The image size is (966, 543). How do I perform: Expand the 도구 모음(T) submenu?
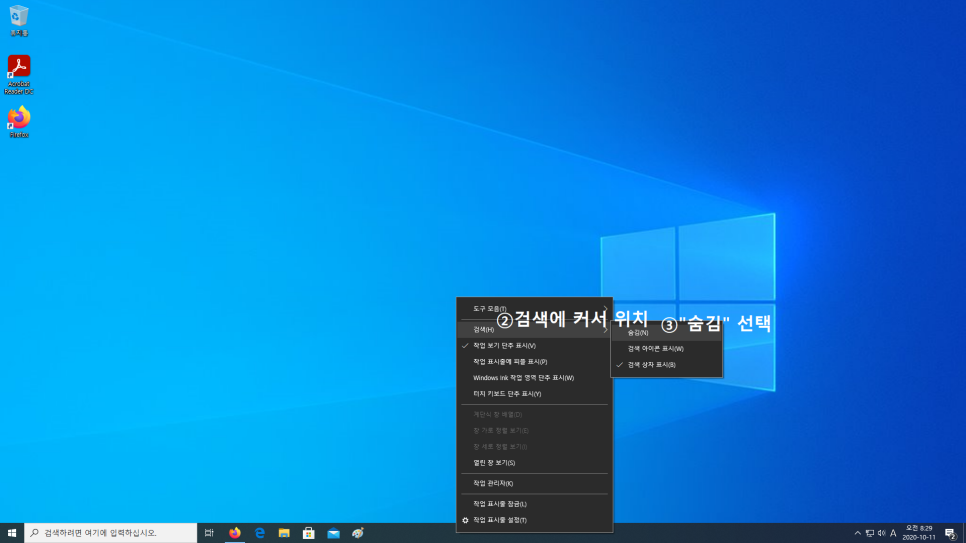534,309
